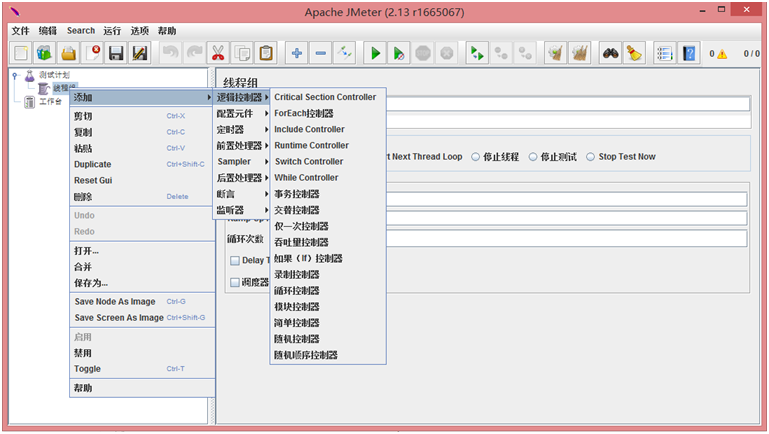Viewport: 769px width, 434px height.
Task: Click the Remove (minus) toolbar icon
Action: (x=321, y=53)
